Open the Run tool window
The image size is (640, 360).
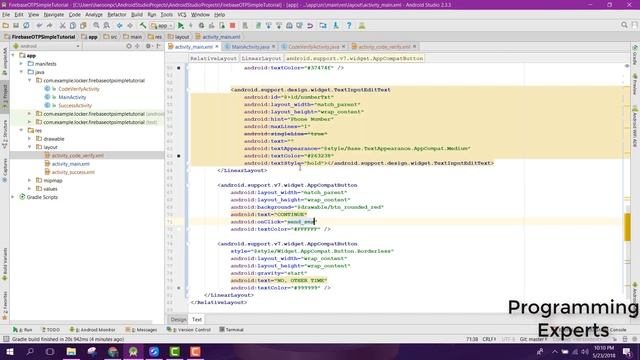[23, 329]
